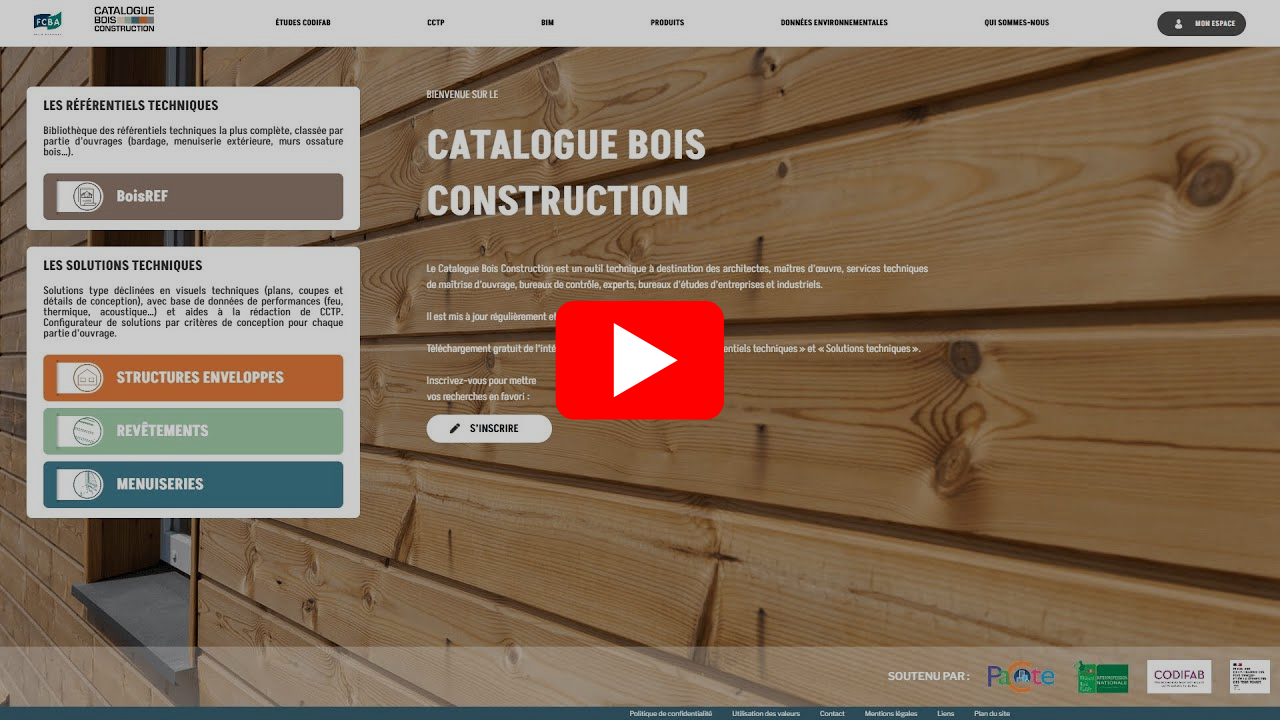Click the pencil icon on S'inscrire
Screen dimensions: 1280x720
point(455,428)
